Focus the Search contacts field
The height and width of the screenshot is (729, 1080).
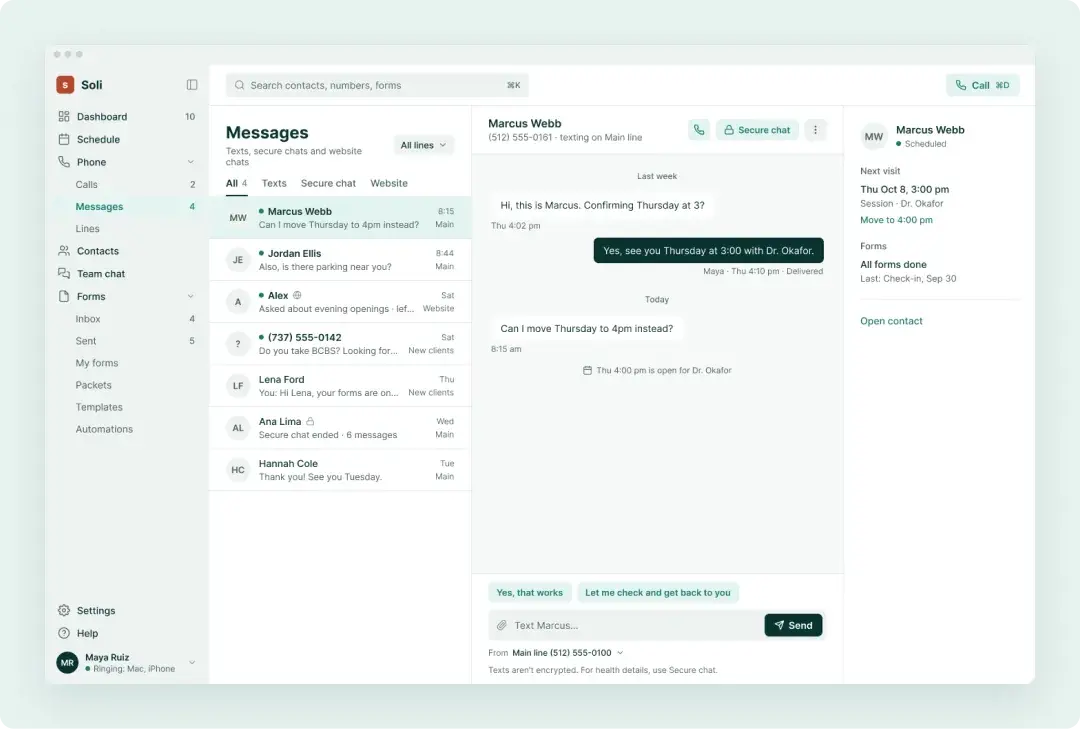(377, 85)
